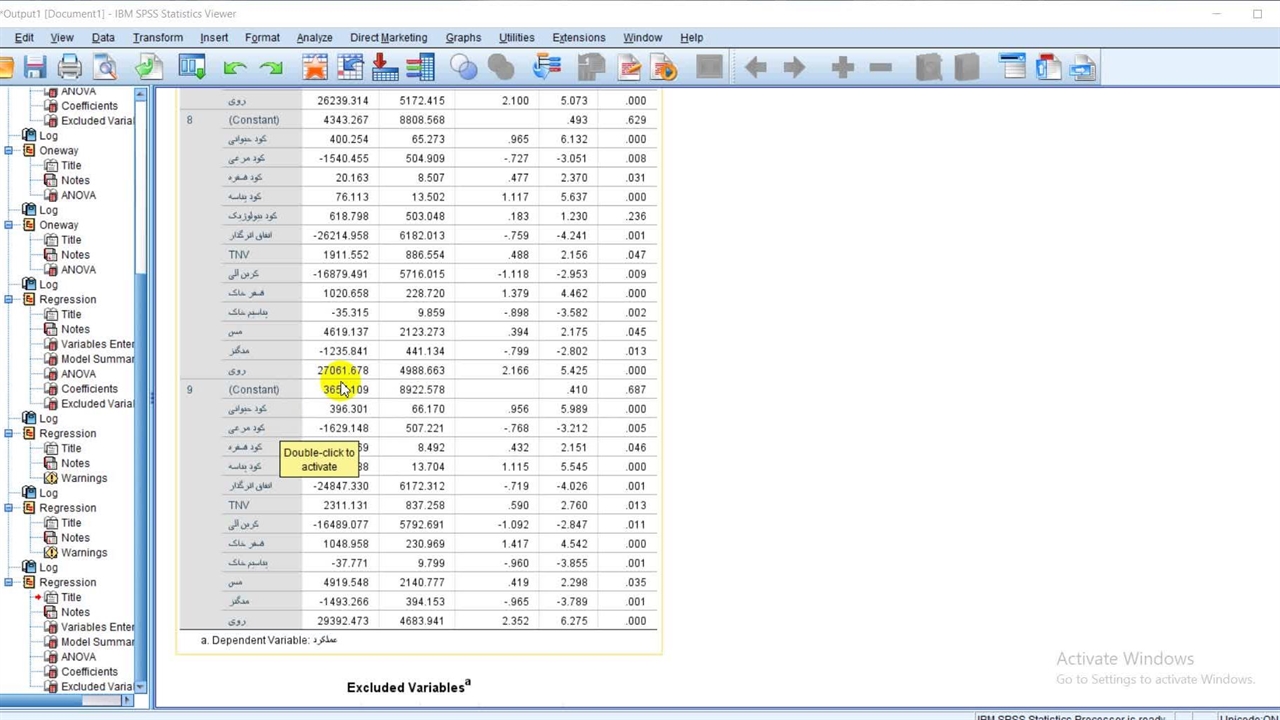Image resolution: width=1280 pixels, height=720 pixels.
Task: Open the Recall recent dialogs icon
Action: [x=191, y=68]
